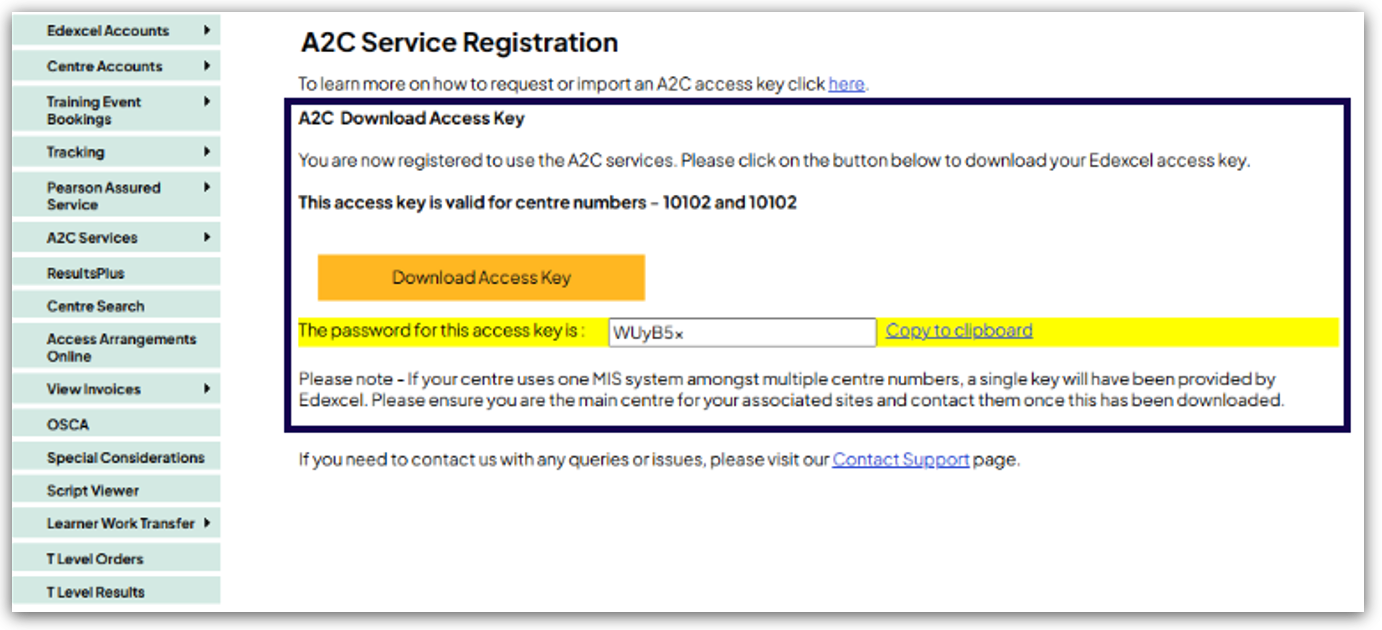Open the OSCA menu item
The image size is (1382, 630).
68,424
